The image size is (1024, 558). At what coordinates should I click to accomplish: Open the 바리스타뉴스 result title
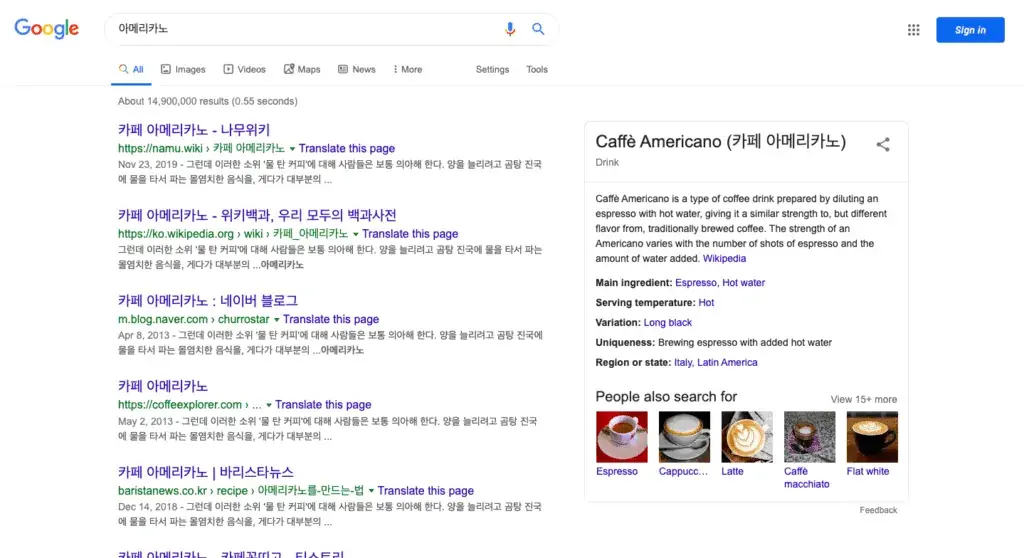(206, 472)
